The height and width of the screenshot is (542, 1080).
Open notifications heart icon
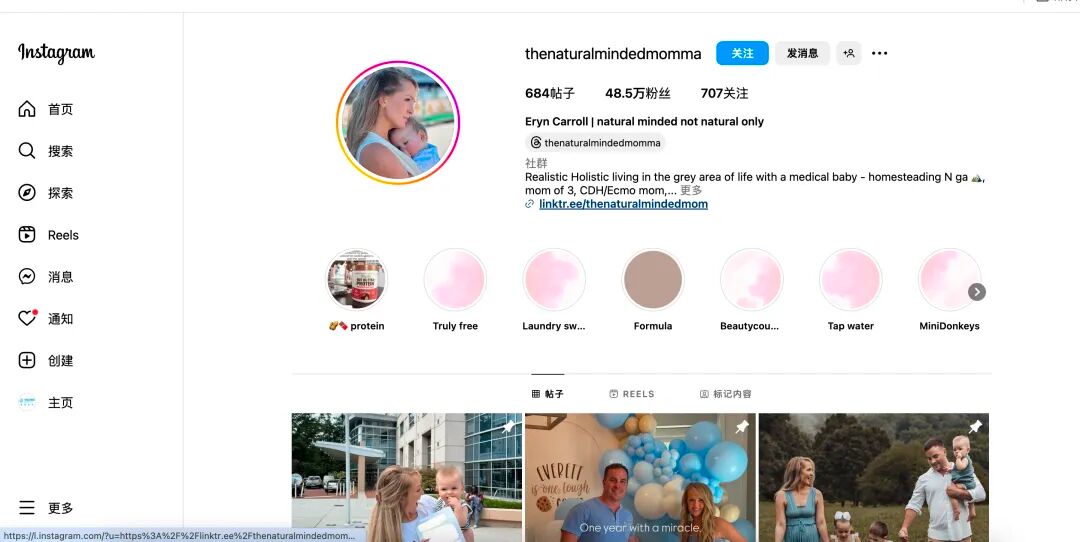click(27, 318)
